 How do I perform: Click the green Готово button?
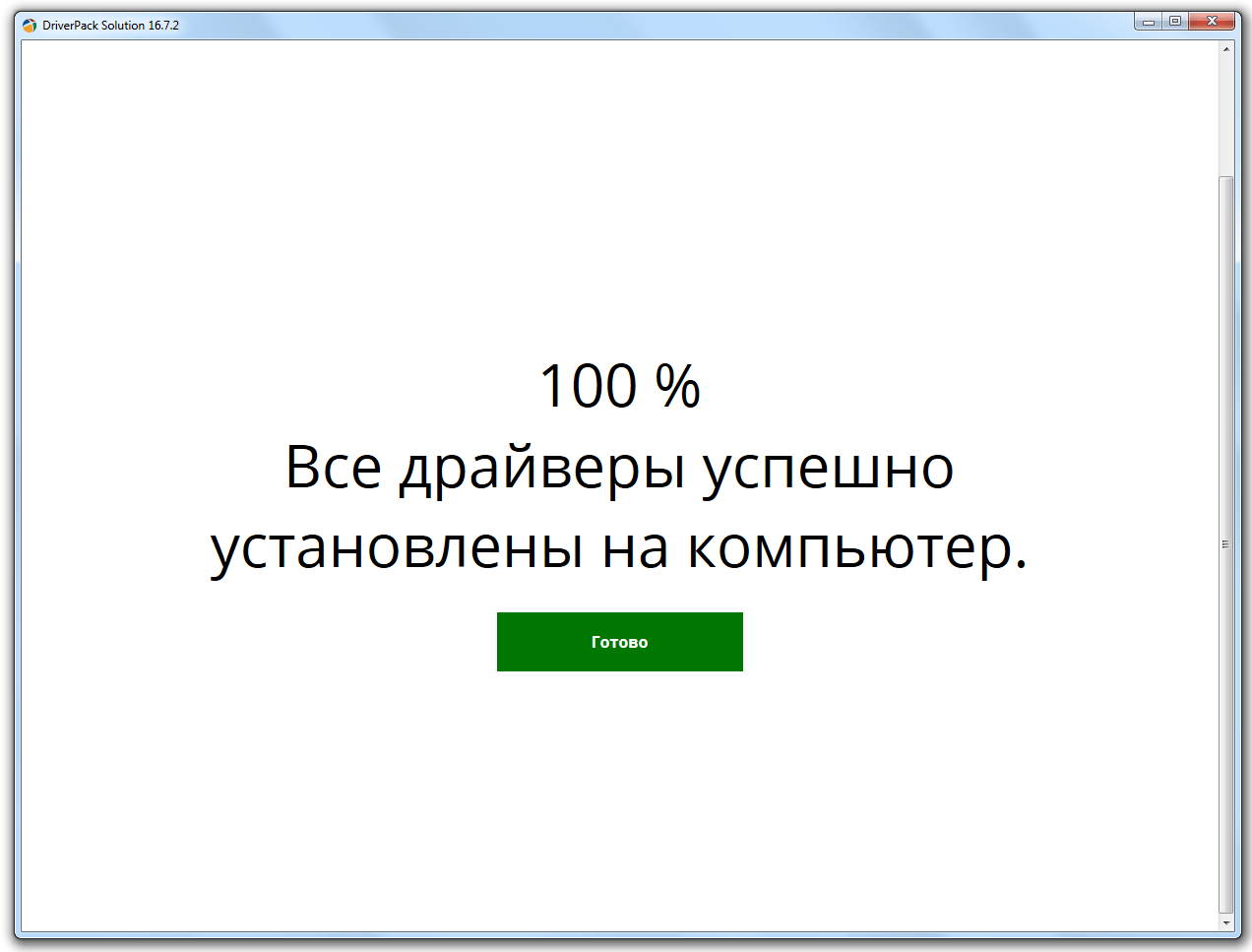[x=619, y=642]
